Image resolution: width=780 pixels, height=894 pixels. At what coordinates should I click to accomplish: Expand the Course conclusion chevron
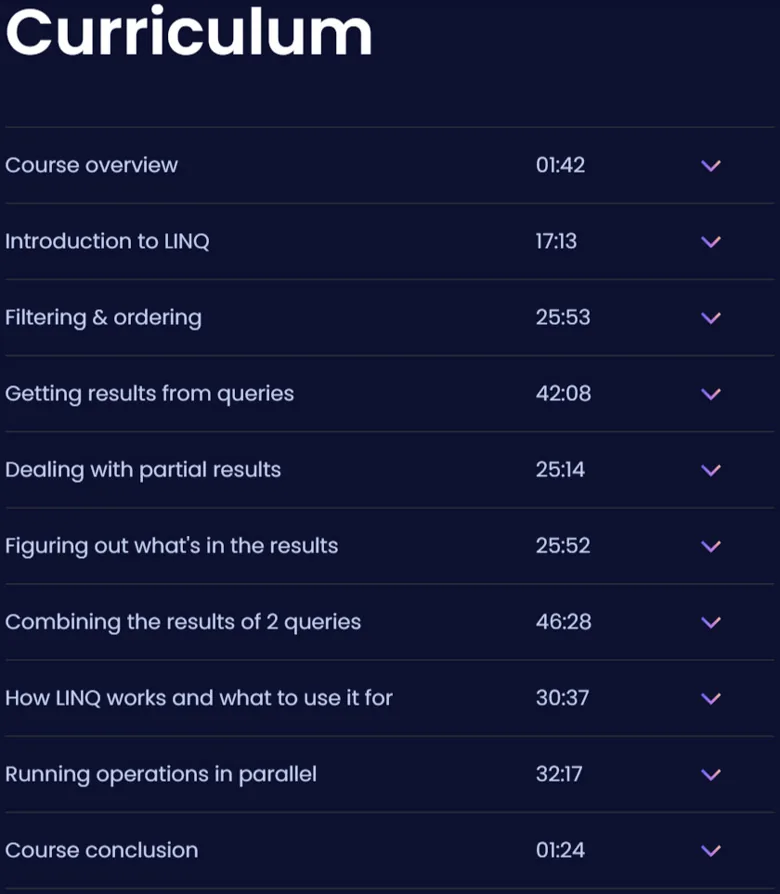pyautogui.click(x=710, y=851)
